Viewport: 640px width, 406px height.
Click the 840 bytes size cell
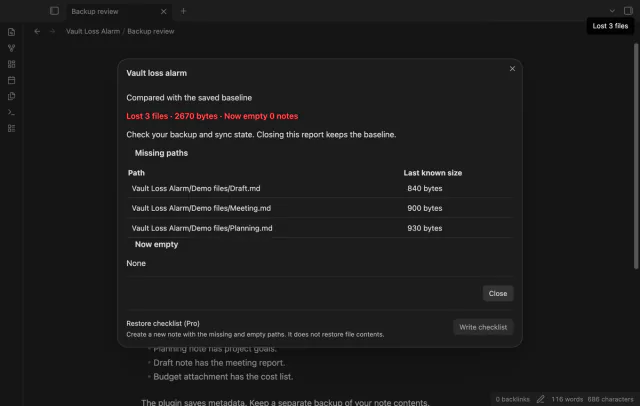[424, 189]
